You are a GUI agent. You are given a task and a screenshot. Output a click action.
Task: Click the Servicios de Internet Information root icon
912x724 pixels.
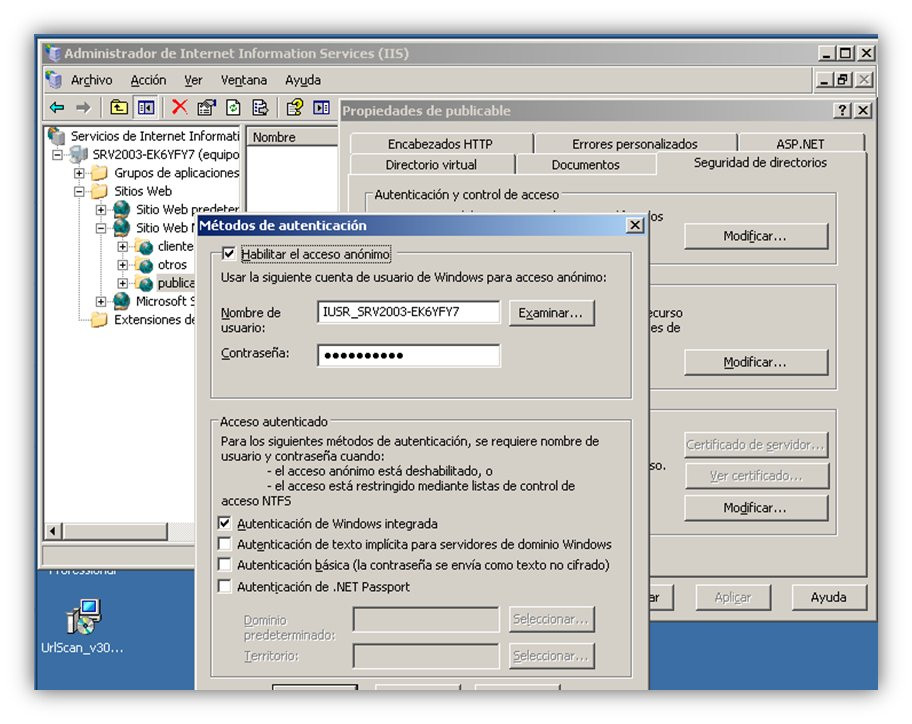pos(56,135)
